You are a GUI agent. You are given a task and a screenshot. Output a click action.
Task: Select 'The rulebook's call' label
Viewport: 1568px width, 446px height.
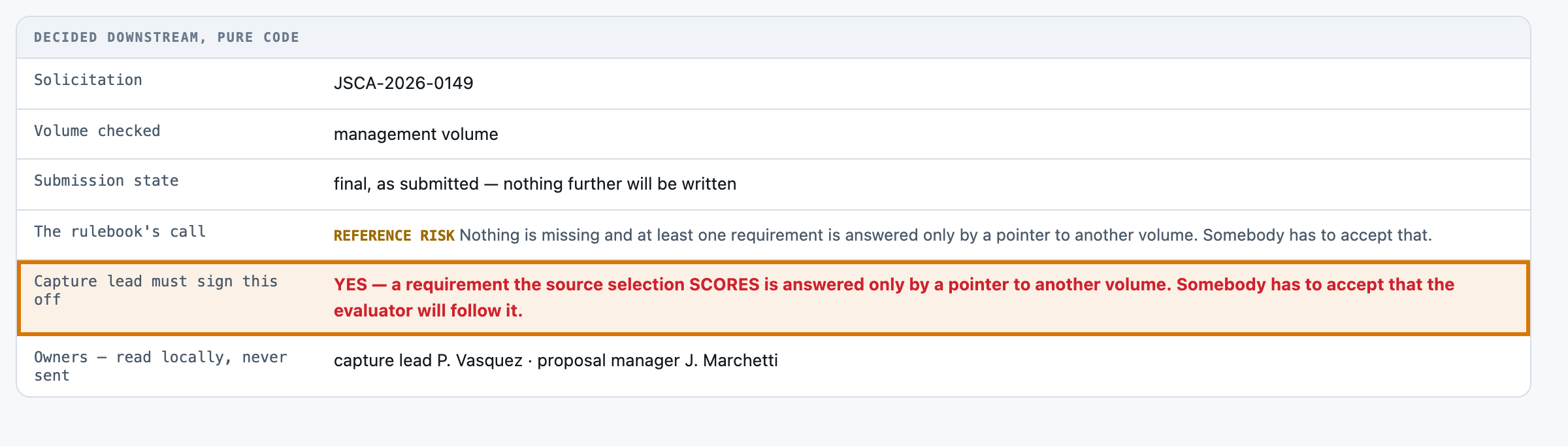(x=120, y=232)
